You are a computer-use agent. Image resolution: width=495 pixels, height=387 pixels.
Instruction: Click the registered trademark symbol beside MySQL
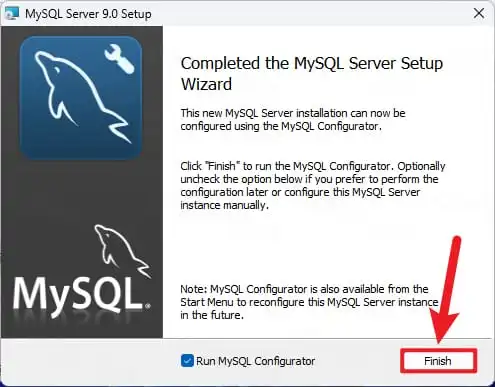coord(148,305)
